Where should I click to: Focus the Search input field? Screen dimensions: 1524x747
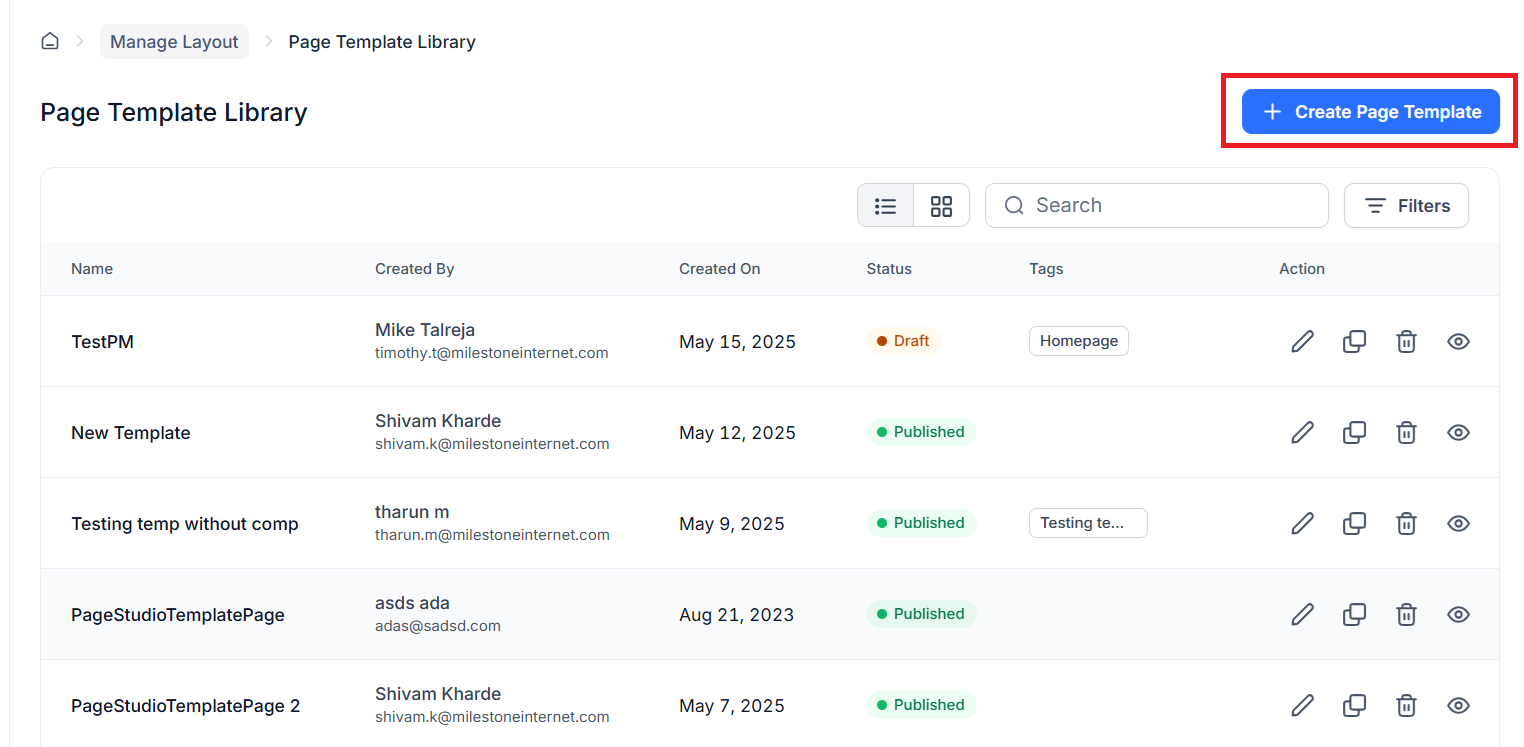1157,206
